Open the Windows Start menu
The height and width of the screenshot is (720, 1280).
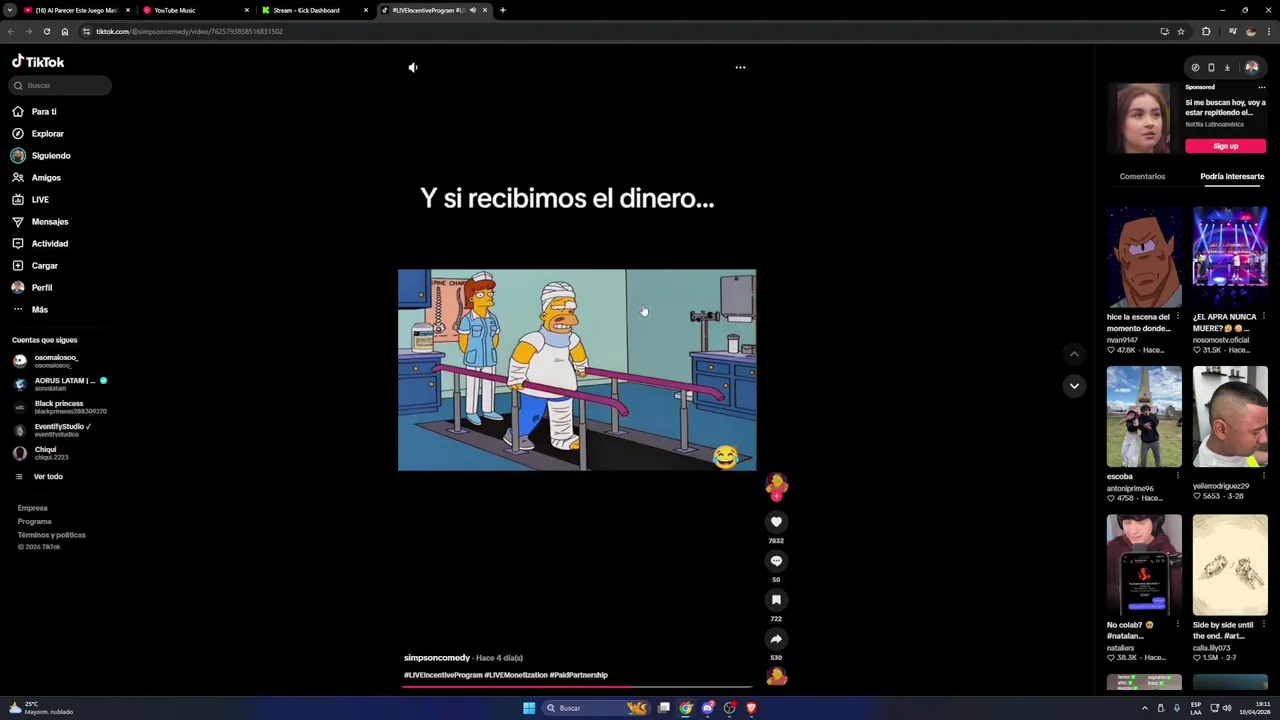click(x=529, y=708)
